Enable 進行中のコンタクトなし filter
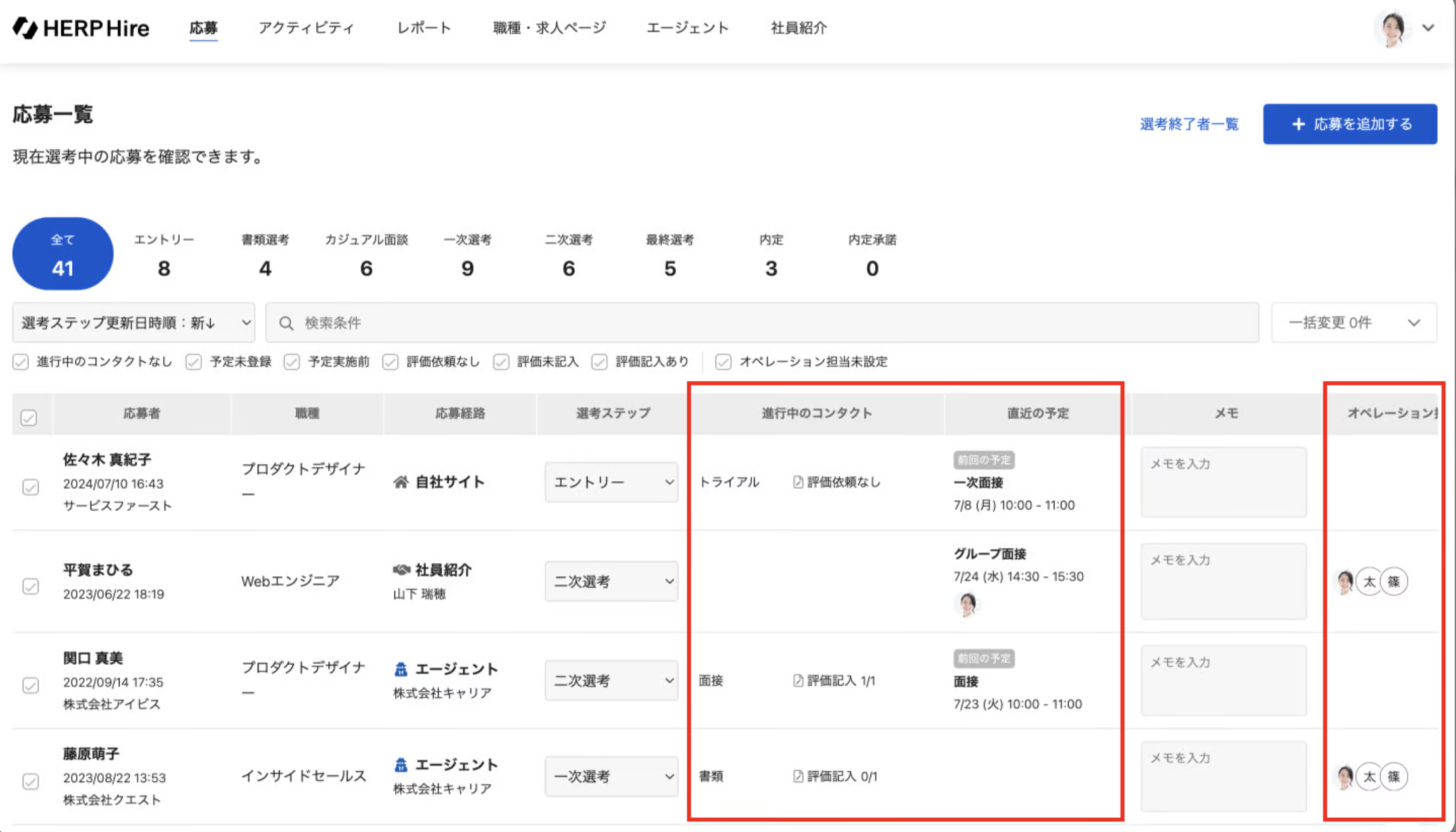Viewport: 1456px width, 832px height. pyautogui.click(x=21, y=362)
